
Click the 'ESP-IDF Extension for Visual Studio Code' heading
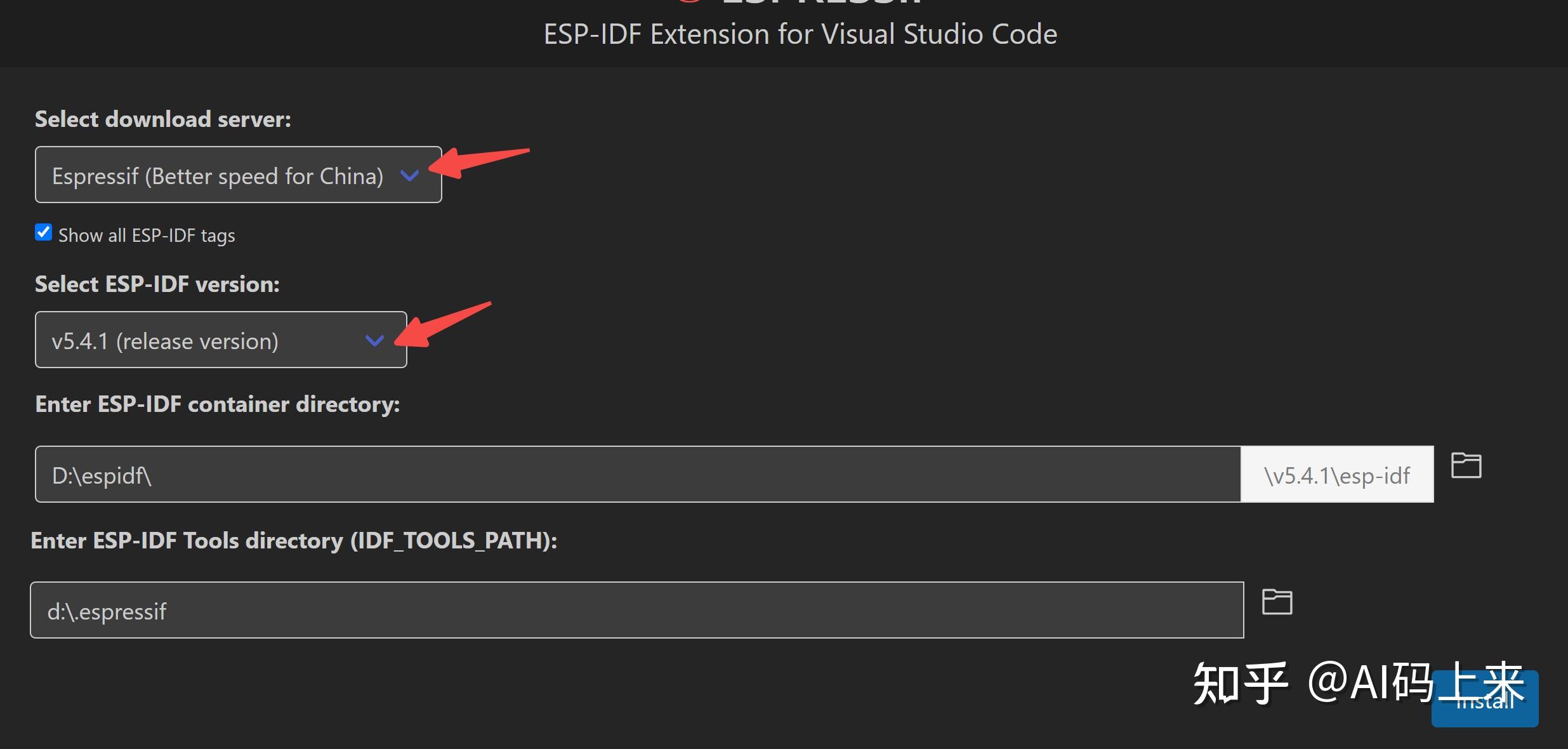pyautogui.click(x=800, y=34)
